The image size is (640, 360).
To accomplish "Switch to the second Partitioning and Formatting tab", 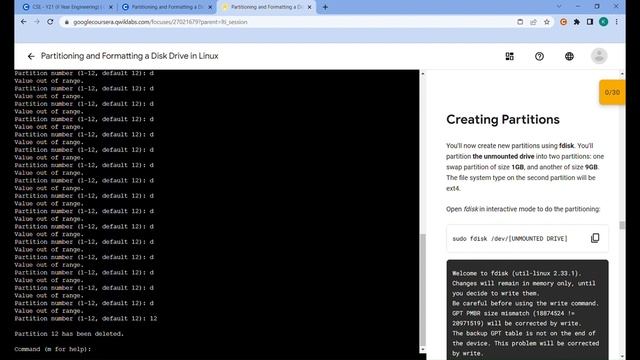I will 166,7.
